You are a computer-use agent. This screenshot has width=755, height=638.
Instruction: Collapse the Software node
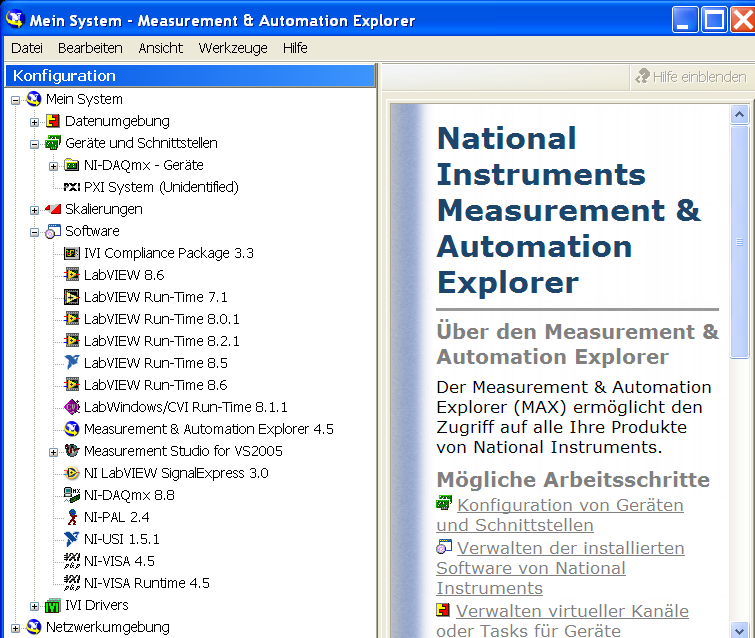click(x=34, y=233)
